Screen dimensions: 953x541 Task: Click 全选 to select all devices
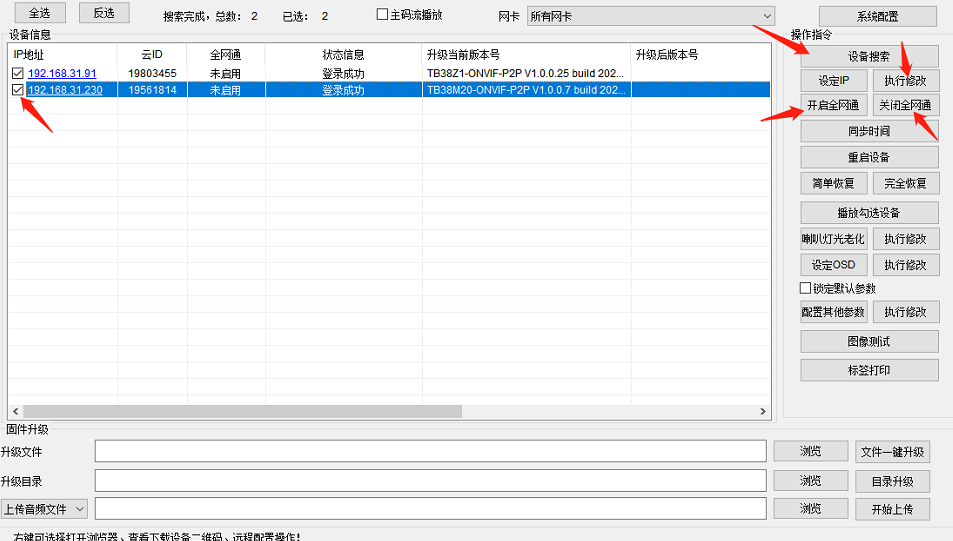(39, 13)
